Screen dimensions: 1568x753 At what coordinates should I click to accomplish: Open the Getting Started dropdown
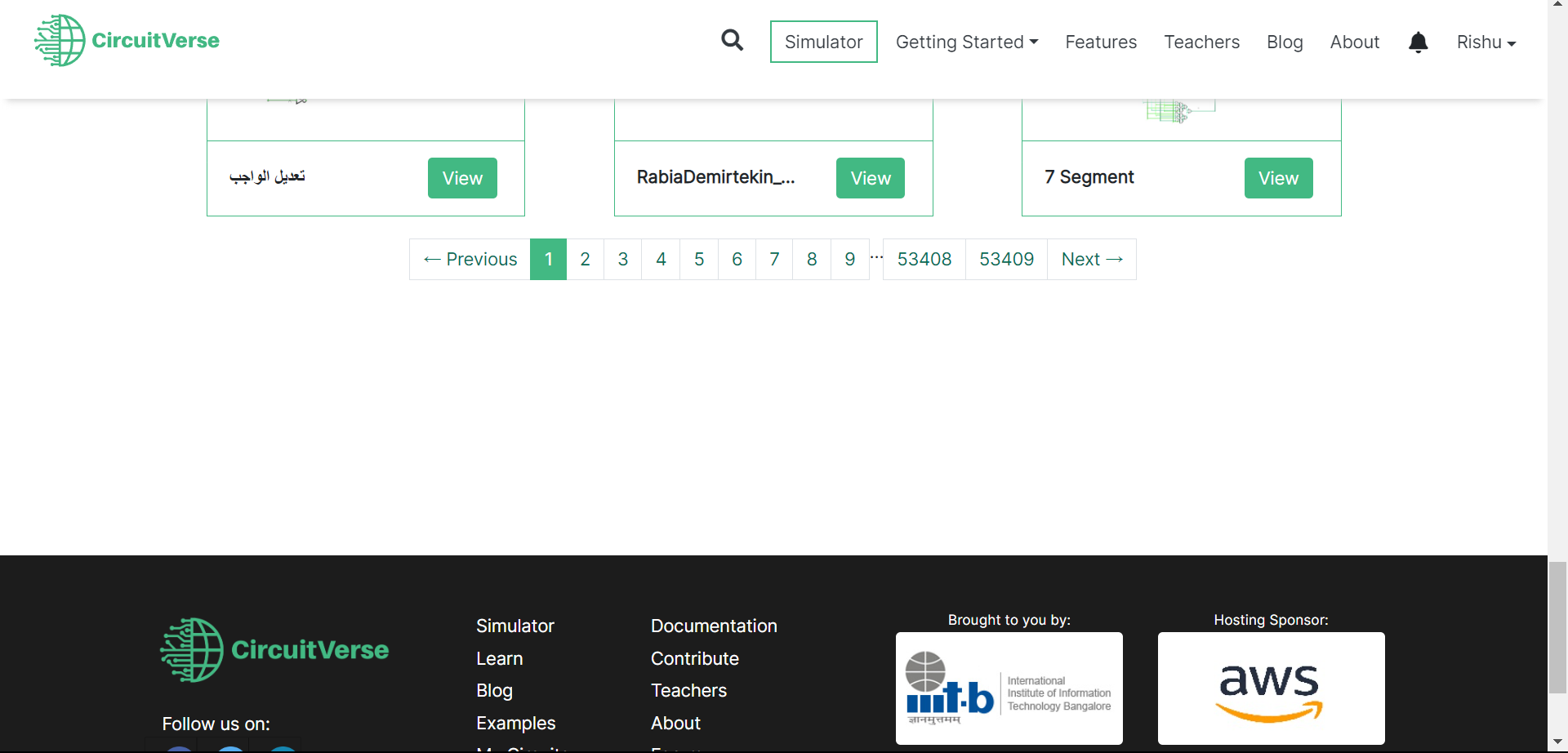pyautogui.click(x=966, y=42)
